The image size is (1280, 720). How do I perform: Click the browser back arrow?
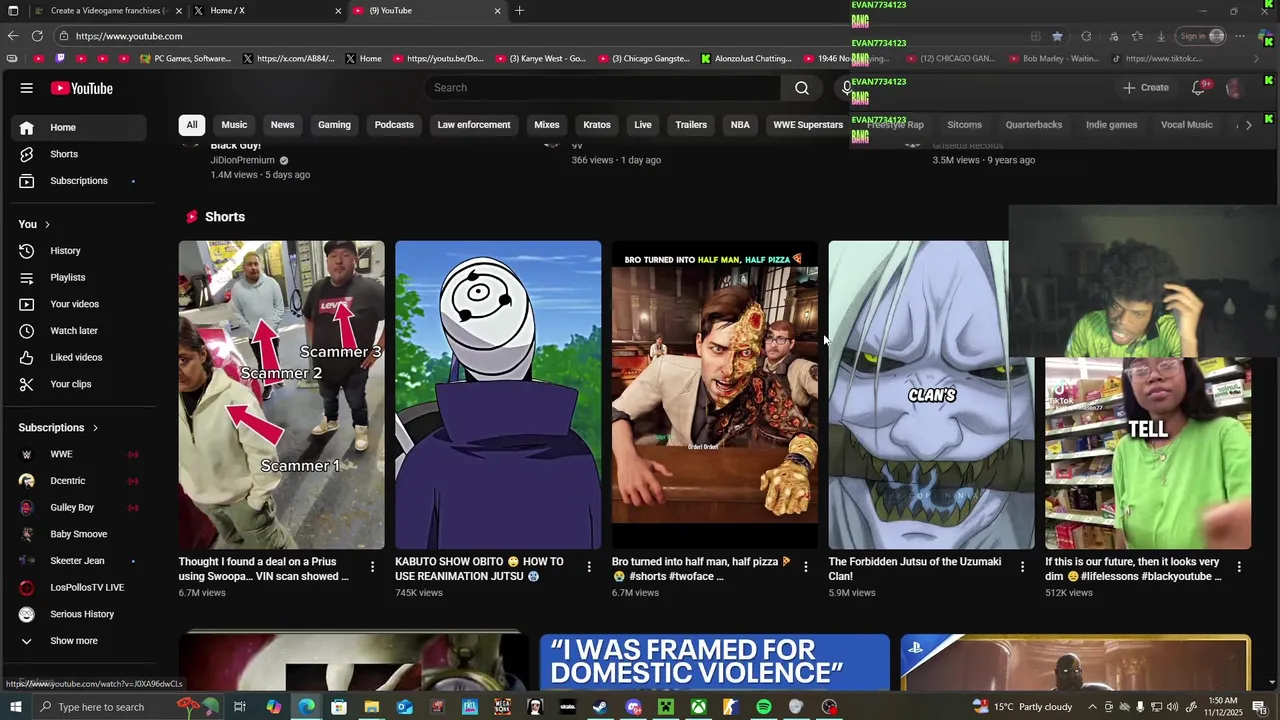pos(12,36)
